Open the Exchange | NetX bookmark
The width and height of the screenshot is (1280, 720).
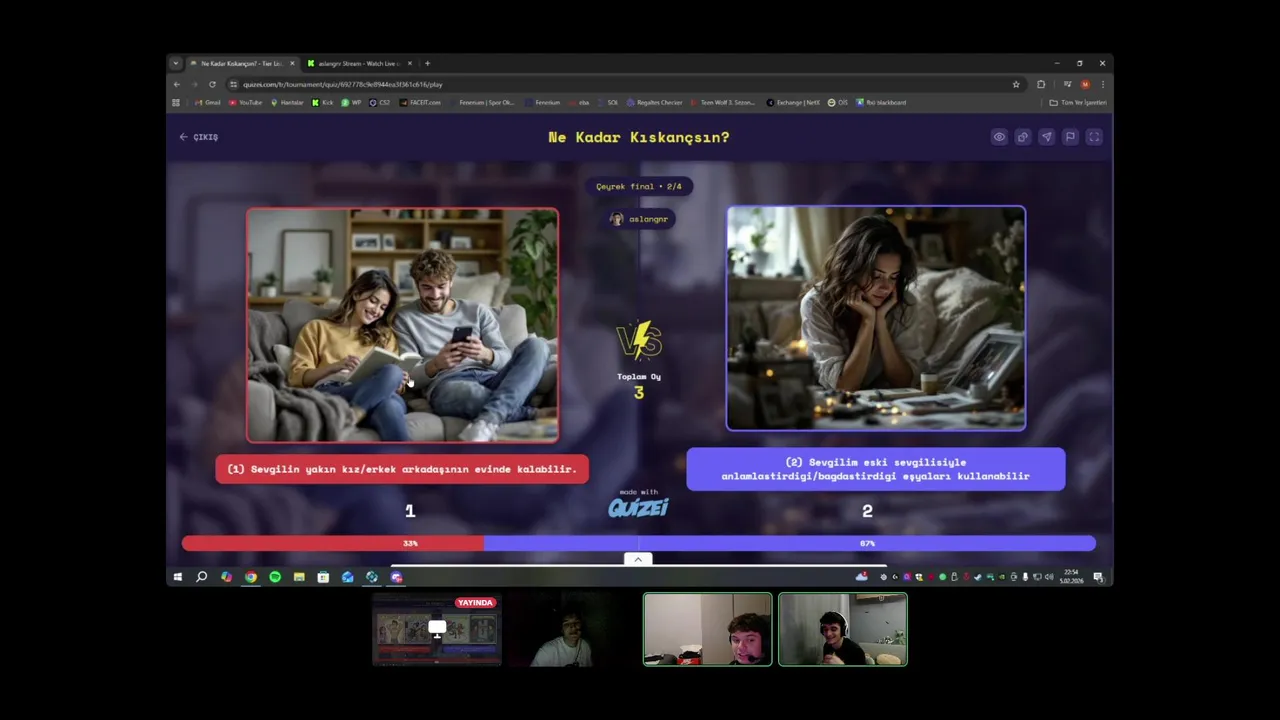tap(794, 102)
